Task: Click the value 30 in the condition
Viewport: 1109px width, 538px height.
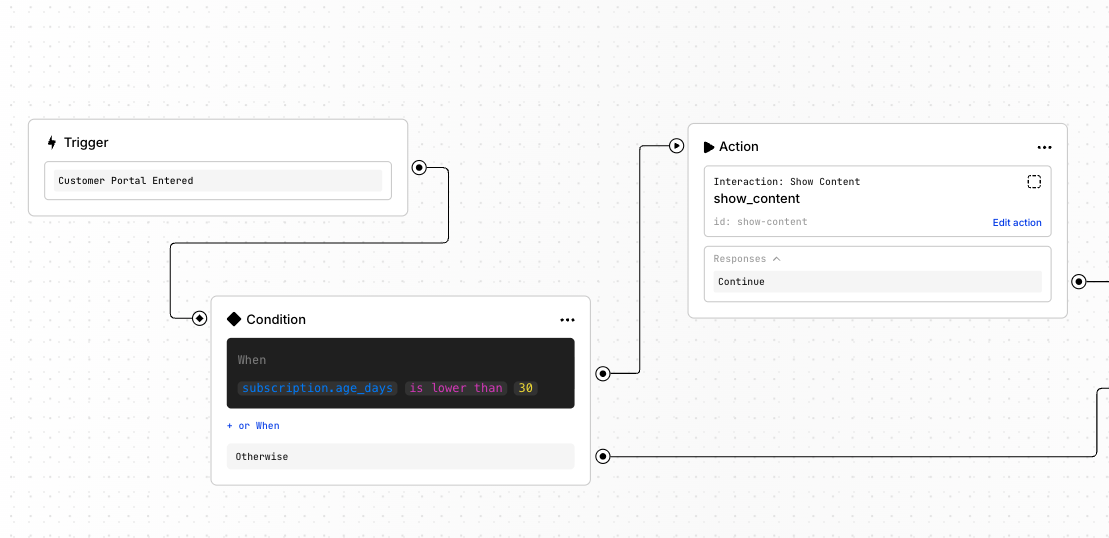Action: (525, 388)
